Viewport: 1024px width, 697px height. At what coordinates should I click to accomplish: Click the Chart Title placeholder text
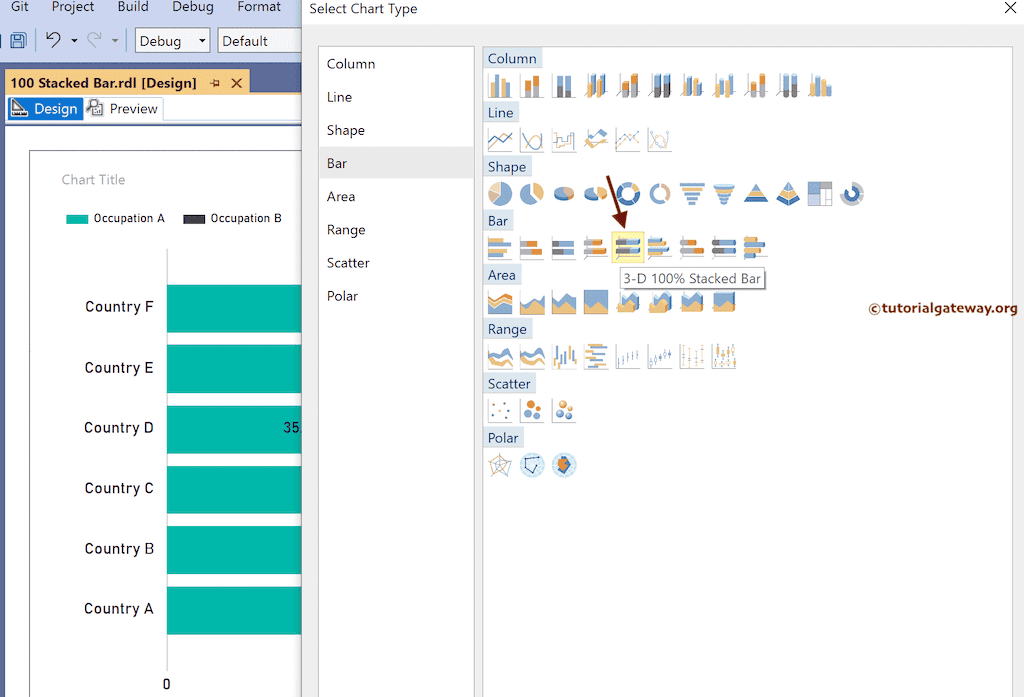(x=93, y=180)
